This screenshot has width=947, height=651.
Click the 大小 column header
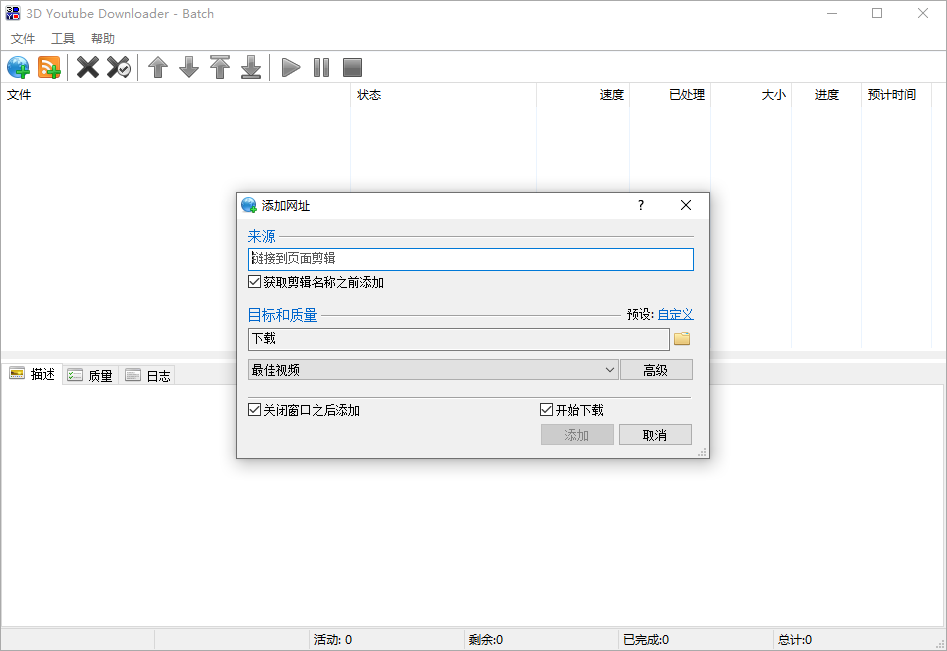pos(751,95)
